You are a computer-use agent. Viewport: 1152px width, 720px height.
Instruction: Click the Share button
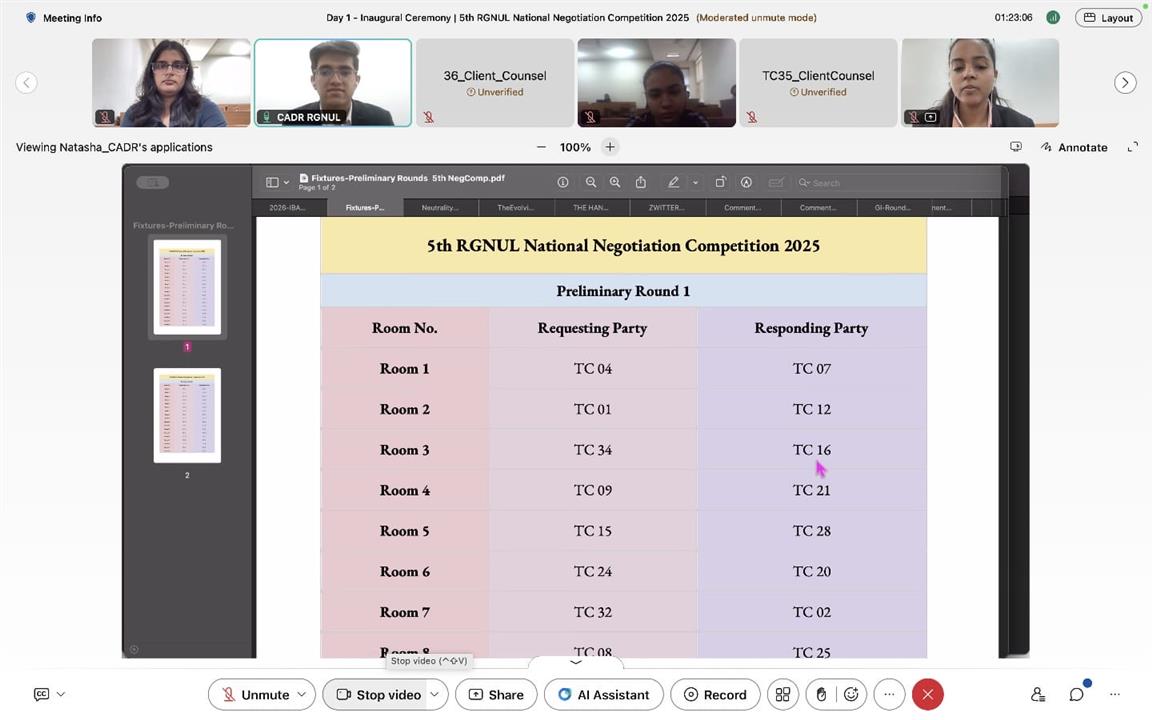coord(496,694)
